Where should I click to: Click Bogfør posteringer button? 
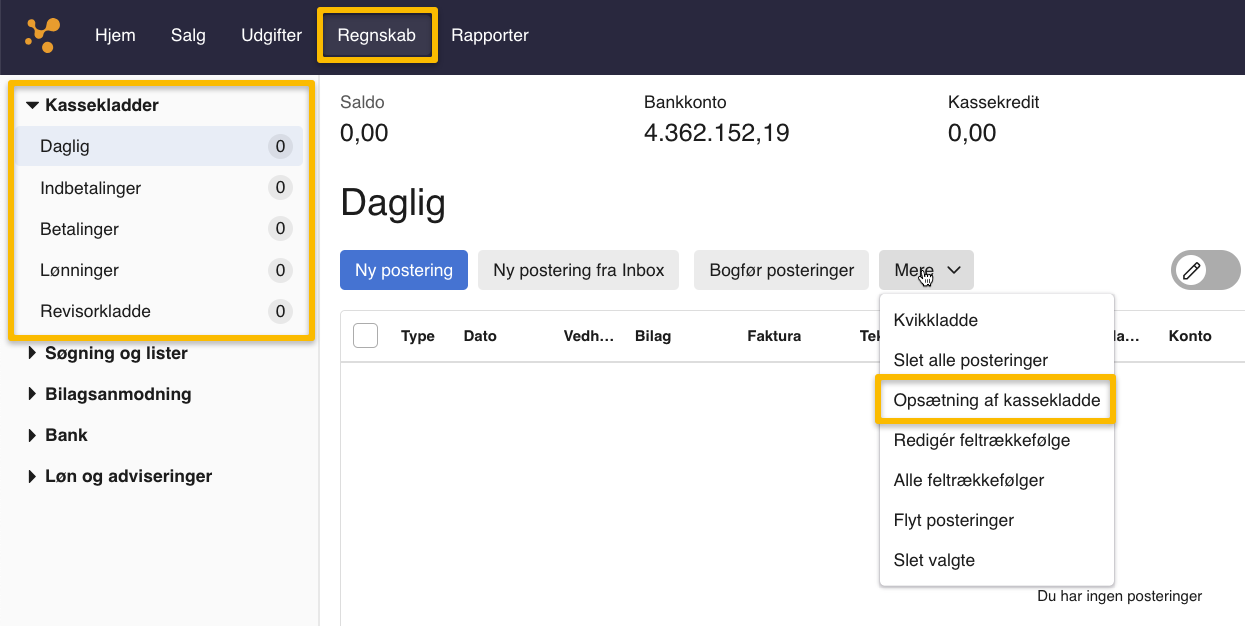click(x=781, y=270)
